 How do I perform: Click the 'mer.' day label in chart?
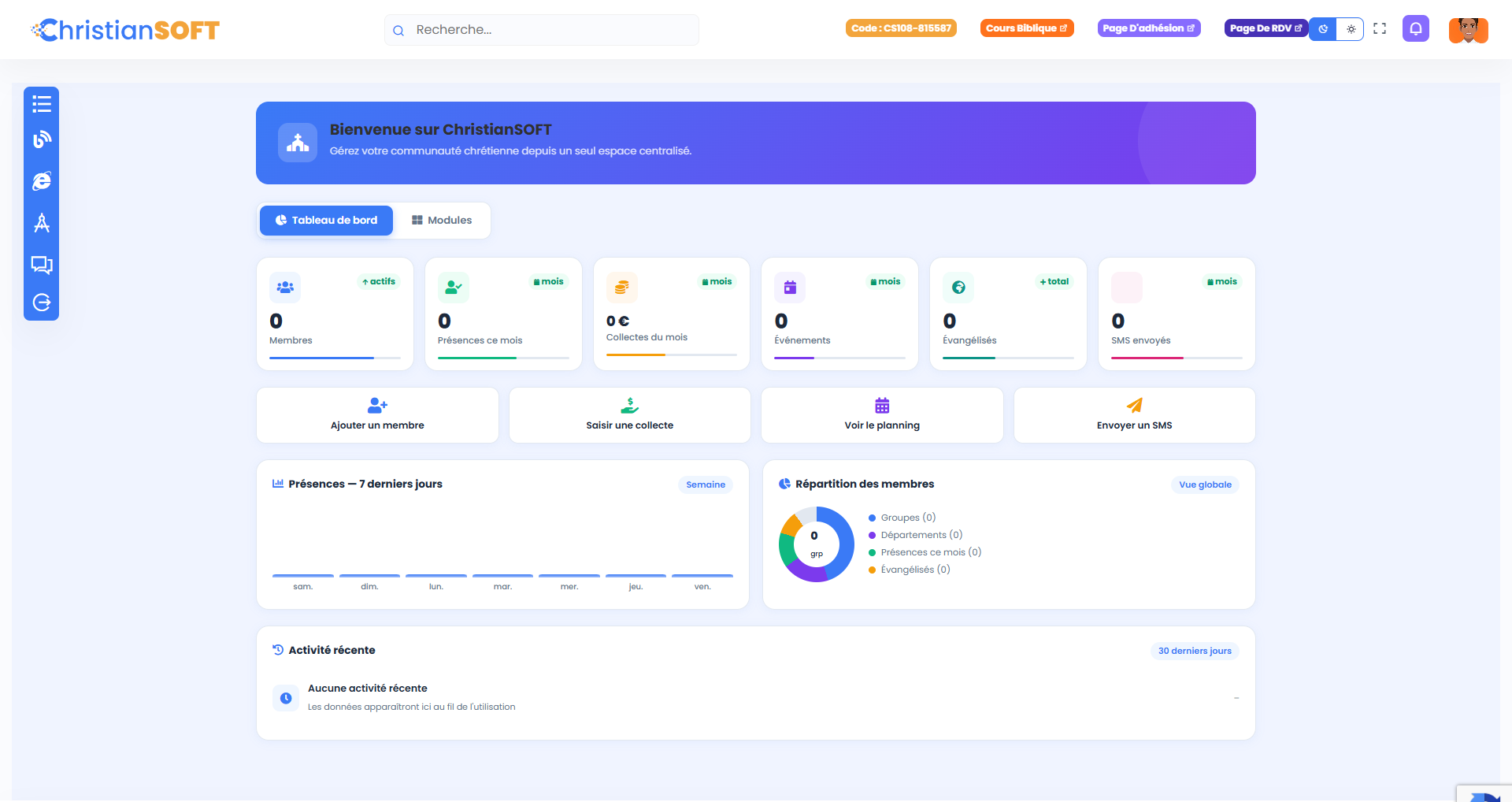(x=569, y=587)
